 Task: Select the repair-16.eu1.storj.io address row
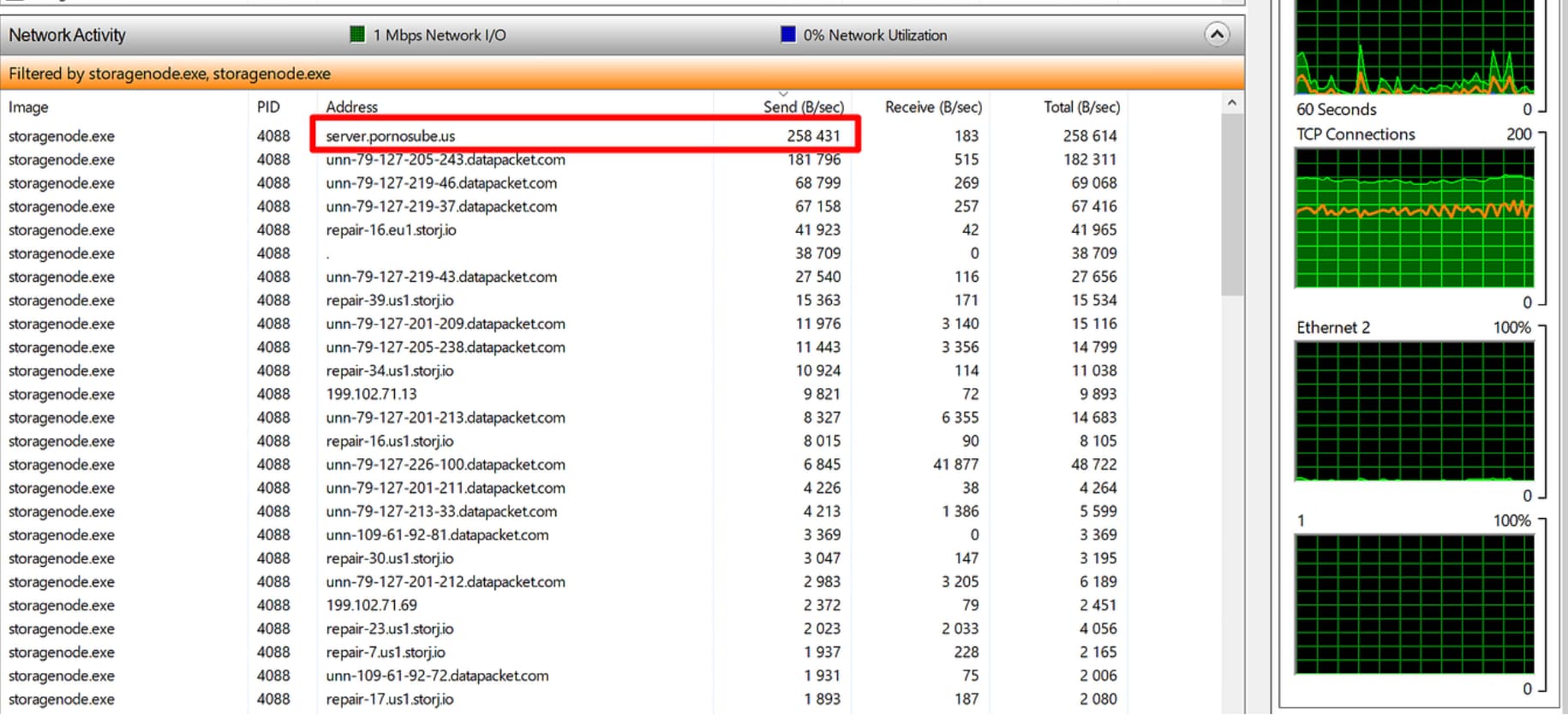click(x=566, y=229)
